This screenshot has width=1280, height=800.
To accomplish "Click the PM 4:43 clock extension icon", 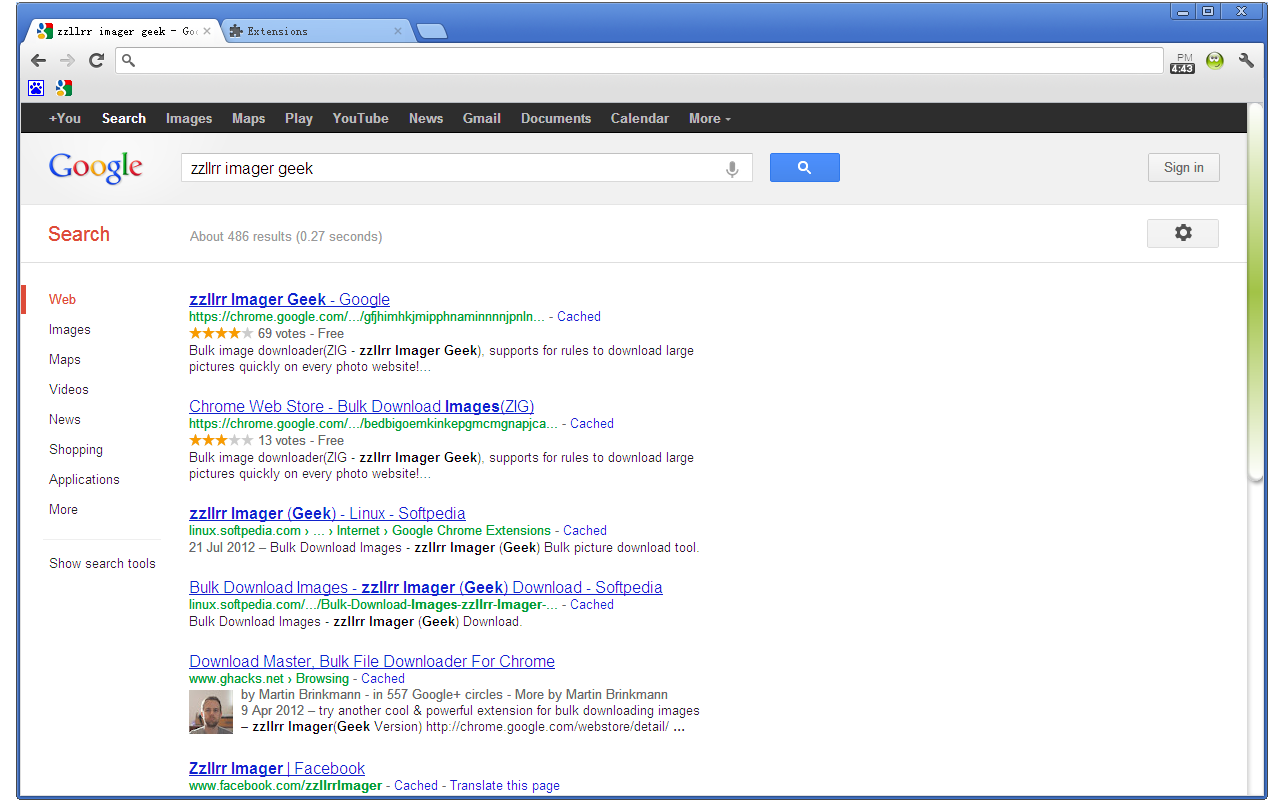I will coord(1182,62).
